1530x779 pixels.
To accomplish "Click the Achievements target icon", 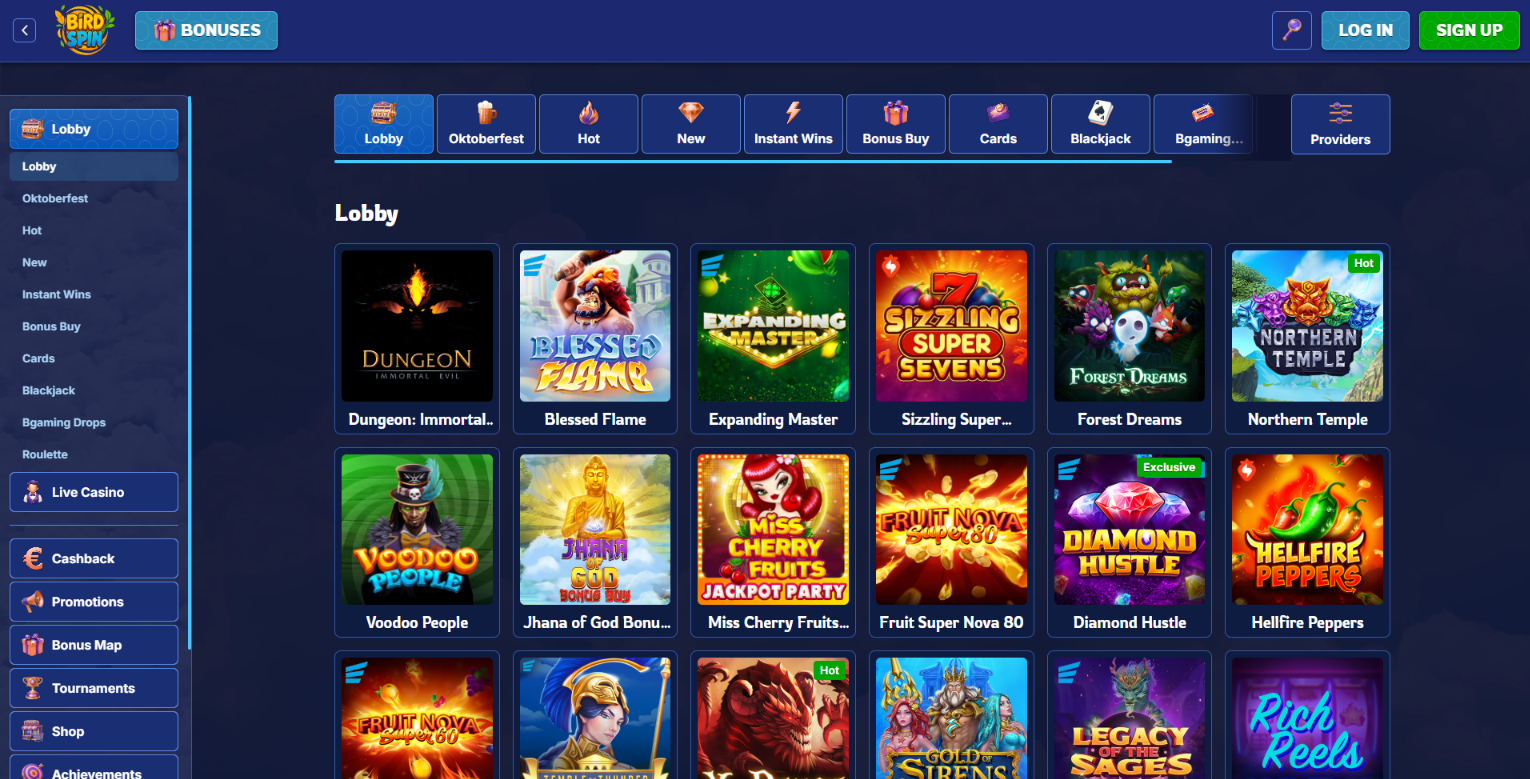I will pyautogui.click(x=33, y=771).
